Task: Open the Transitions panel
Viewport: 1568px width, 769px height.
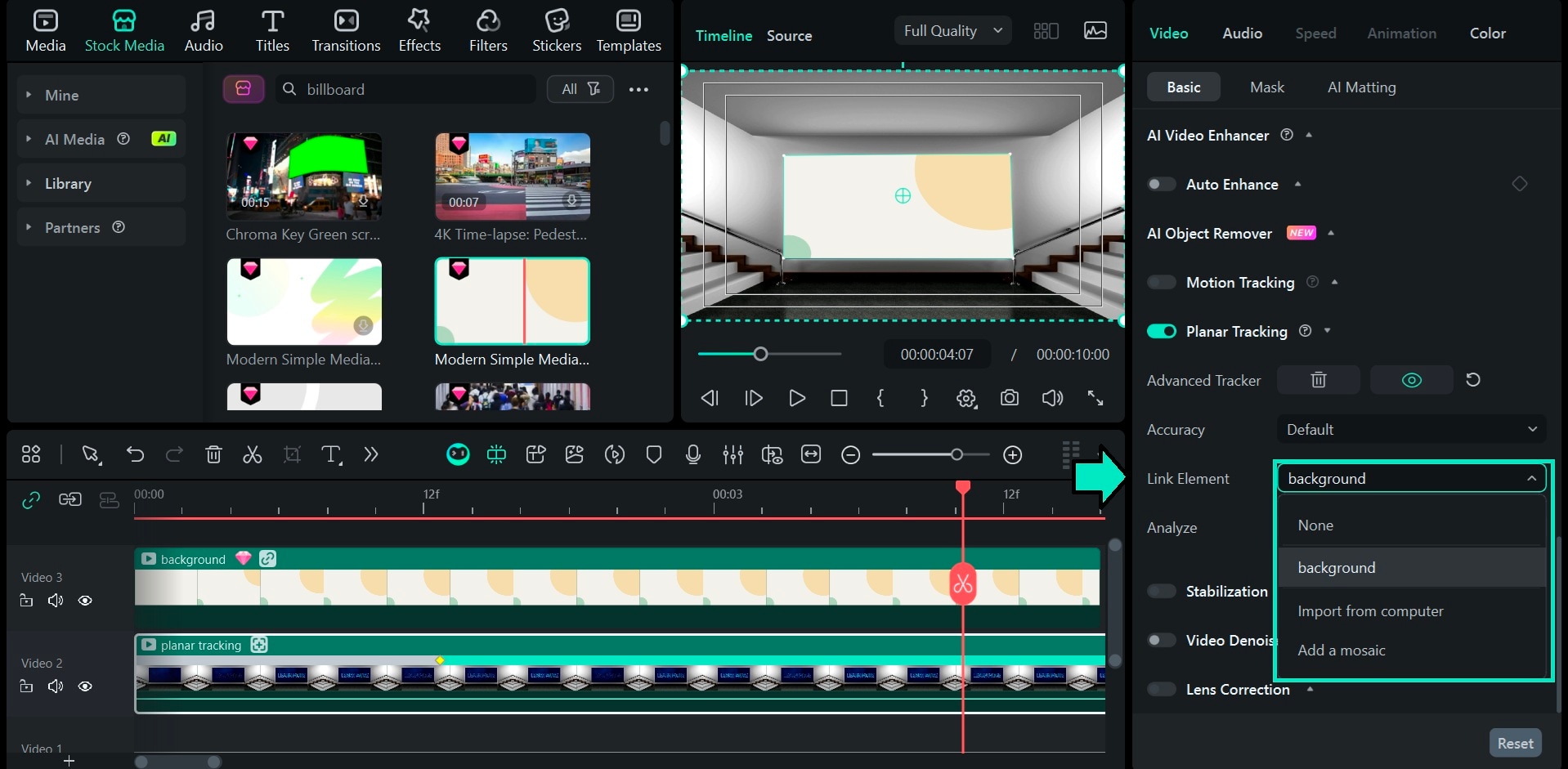Action: tap(346, 30)
